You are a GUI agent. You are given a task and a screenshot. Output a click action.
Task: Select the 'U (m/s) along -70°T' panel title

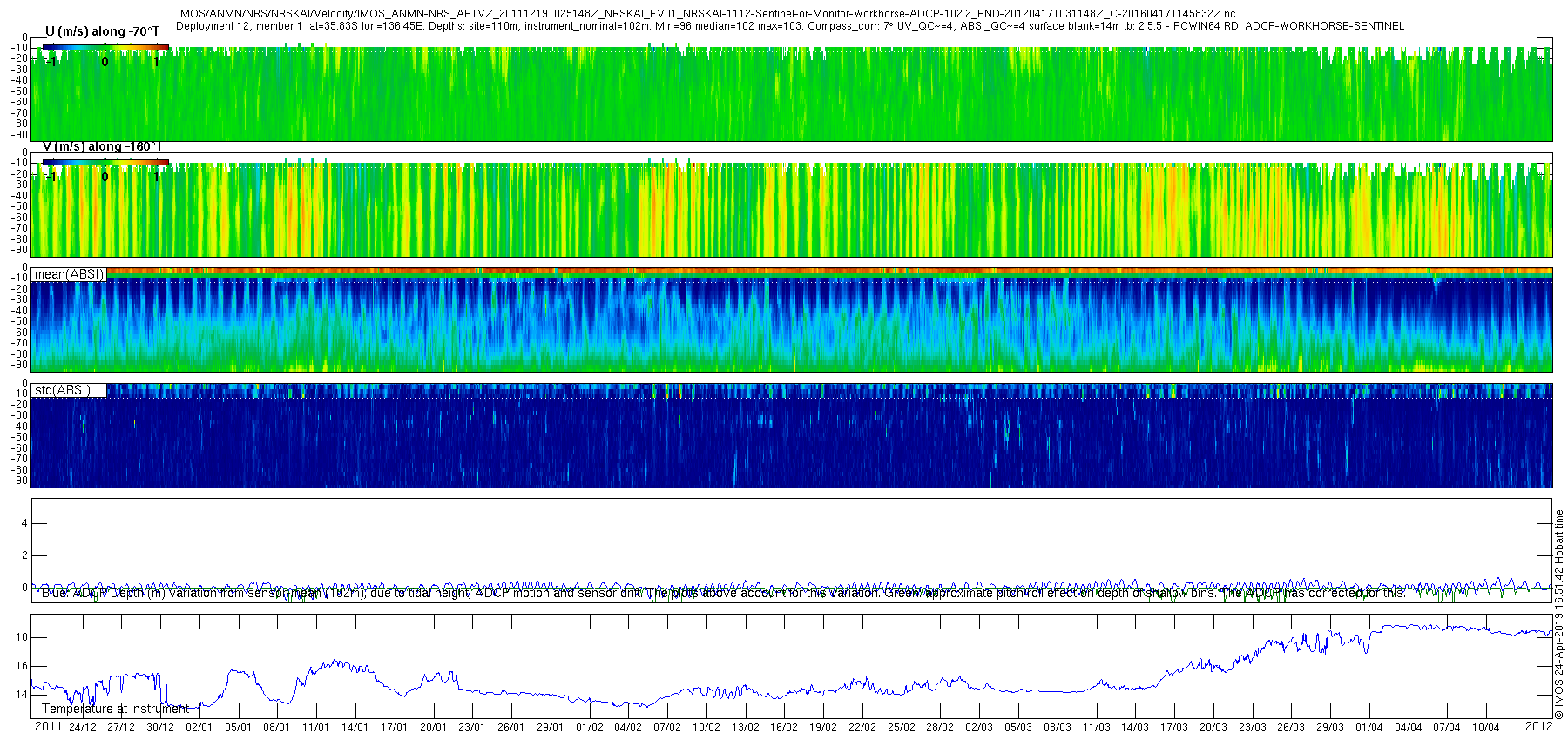(x=102, y=31)
